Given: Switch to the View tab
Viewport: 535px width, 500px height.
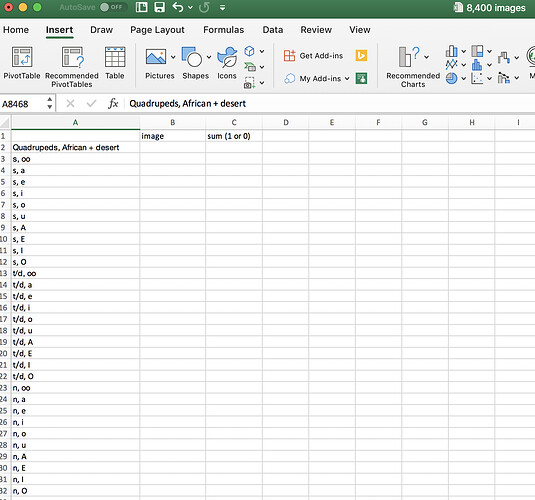Looking at the screenshot, I should pos(360,30).
